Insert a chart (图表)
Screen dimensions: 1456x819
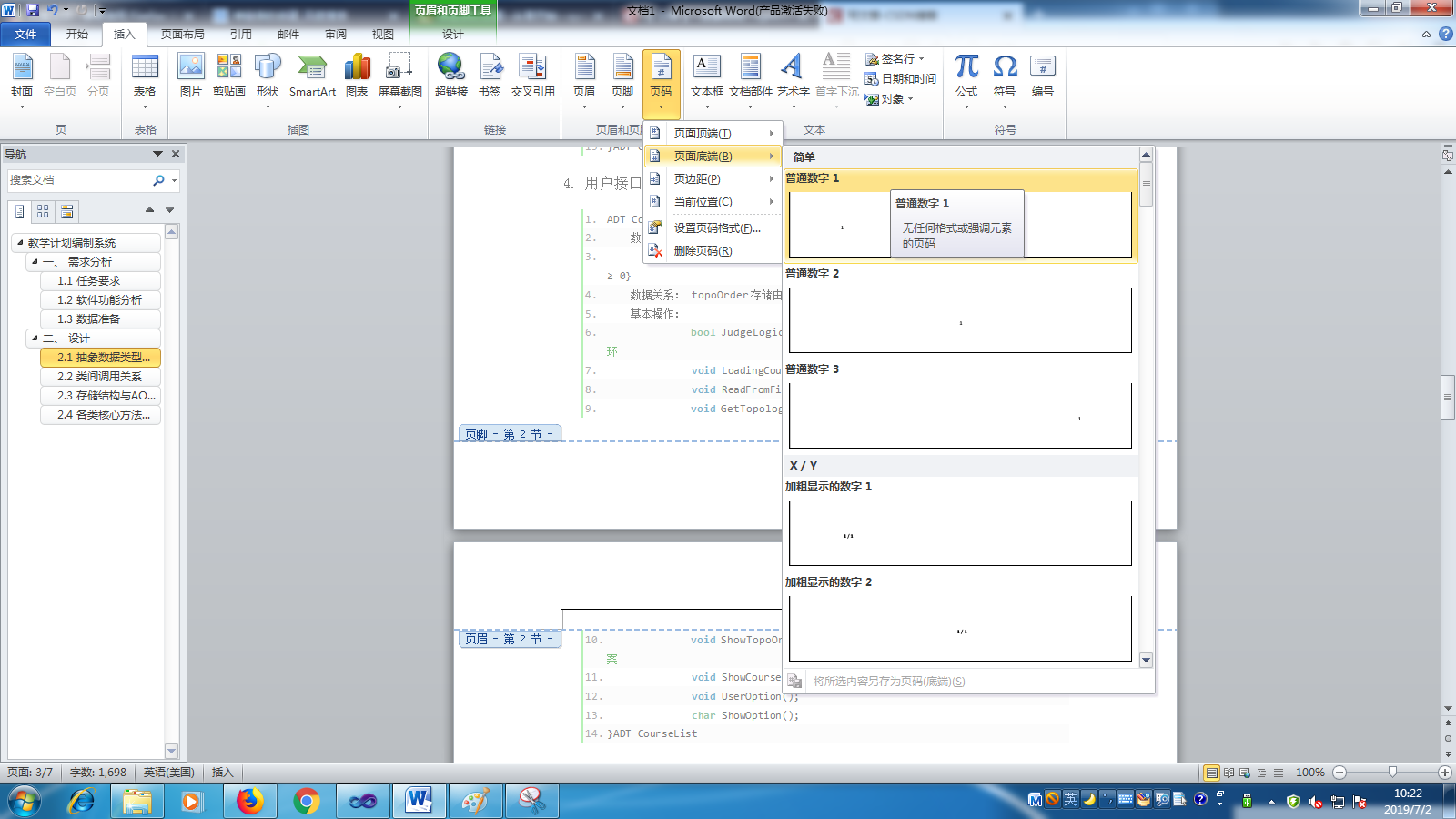[x=357, y=76]
